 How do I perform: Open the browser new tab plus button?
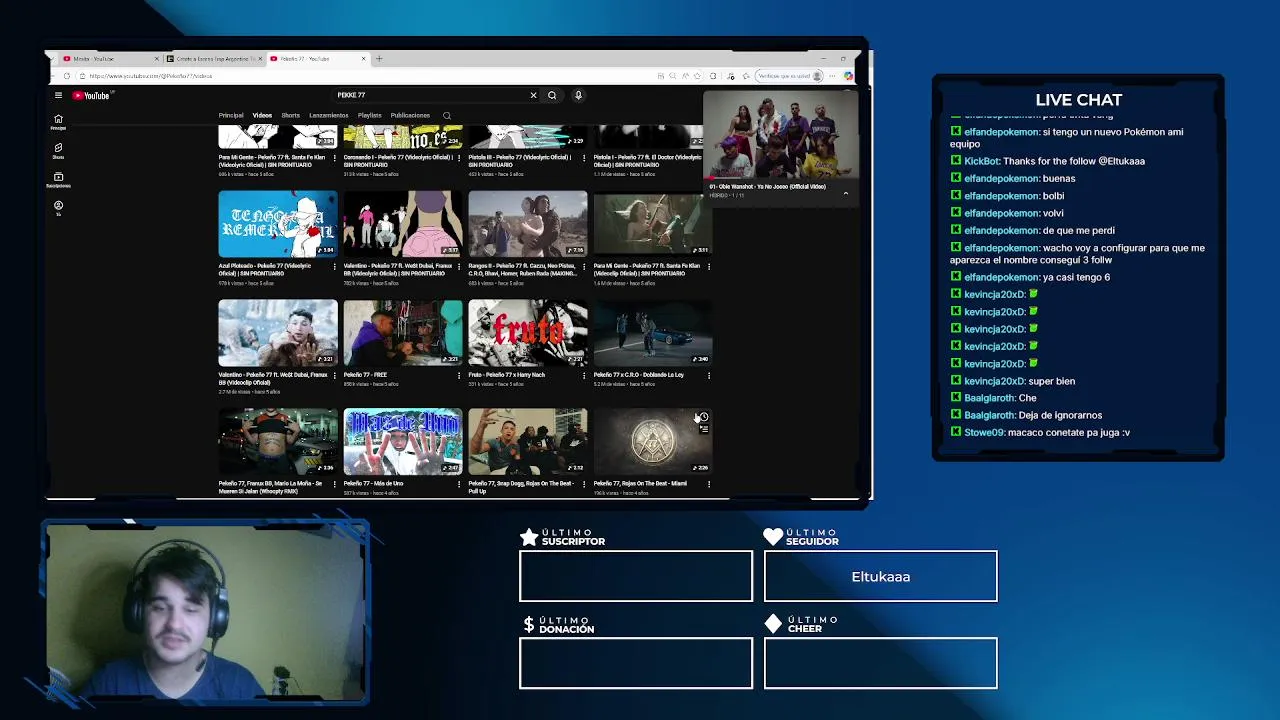click(379, 59)
